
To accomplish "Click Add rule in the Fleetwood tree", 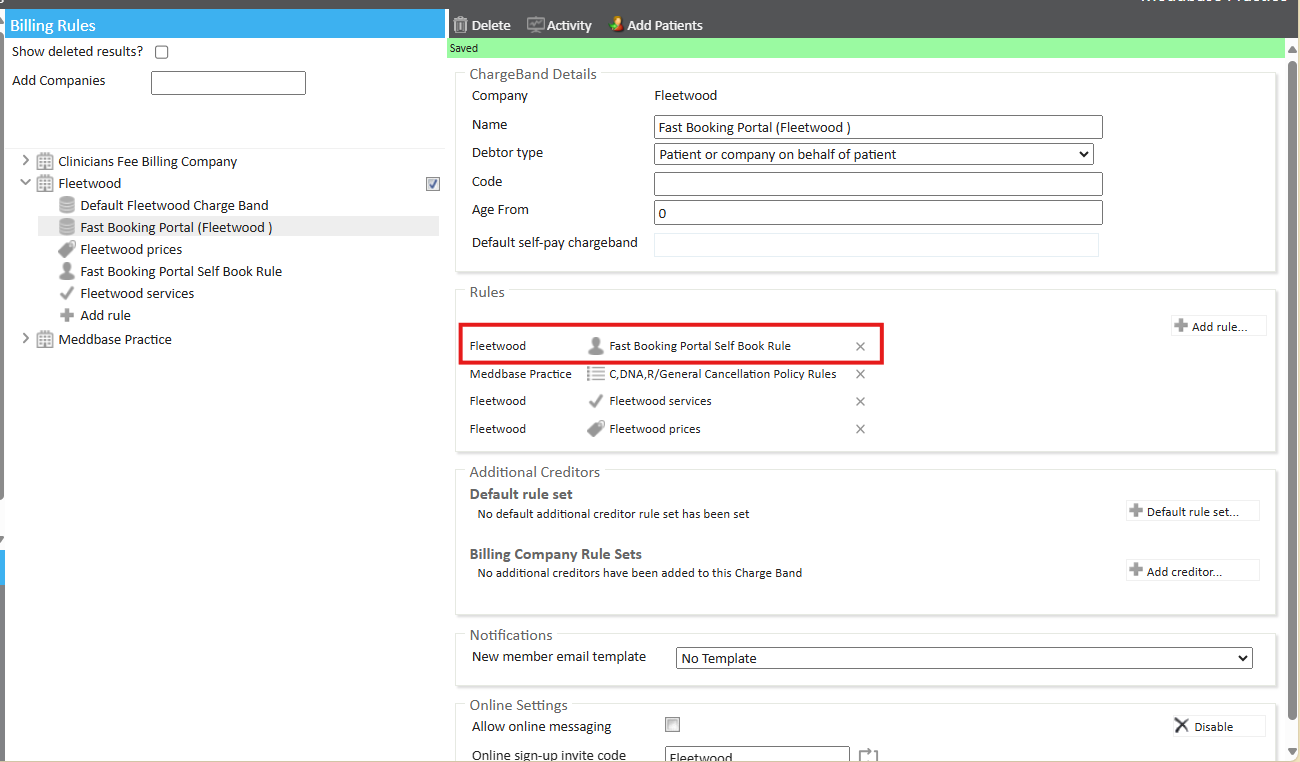I will [105, 315].
